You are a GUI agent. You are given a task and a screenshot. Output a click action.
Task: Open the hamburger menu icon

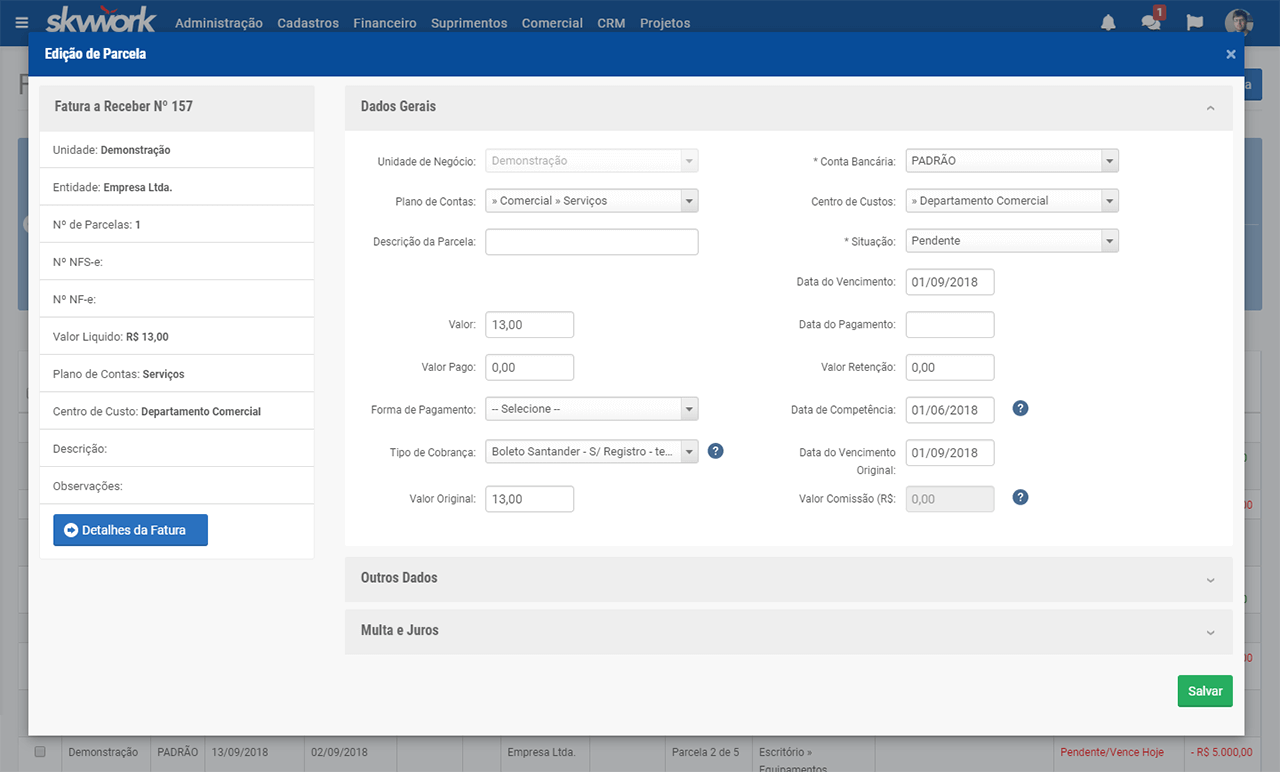tap(22, 22)
